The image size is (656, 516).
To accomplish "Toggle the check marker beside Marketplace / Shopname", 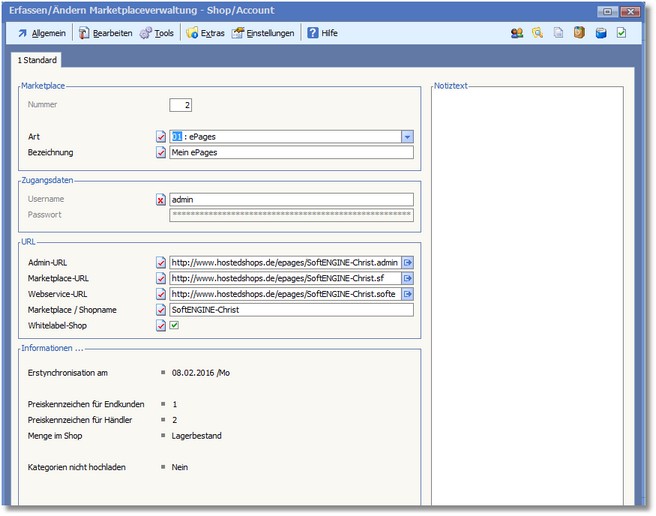I will pos(161,310).
